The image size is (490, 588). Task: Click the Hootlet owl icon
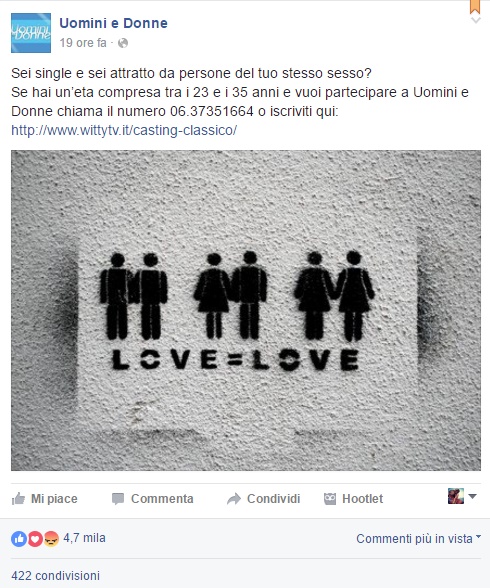[x=330, y=499]
